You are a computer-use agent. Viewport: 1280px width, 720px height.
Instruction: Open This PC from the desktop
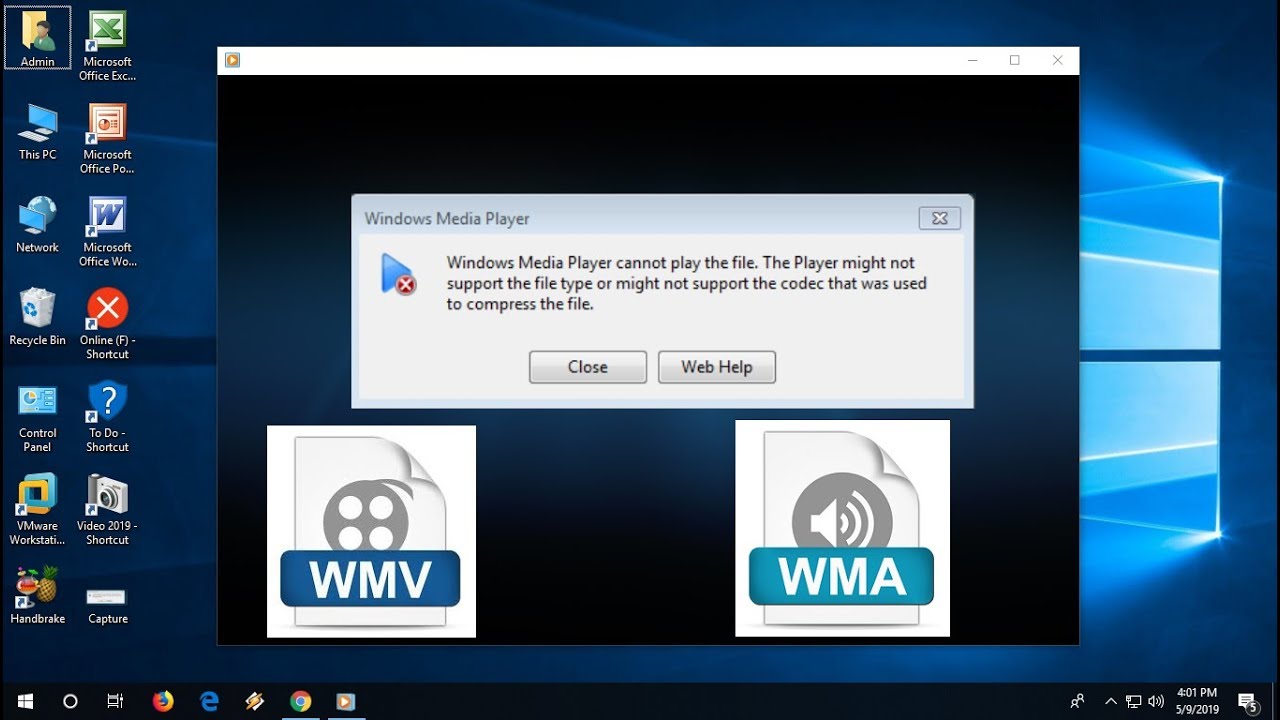point(38,131)
